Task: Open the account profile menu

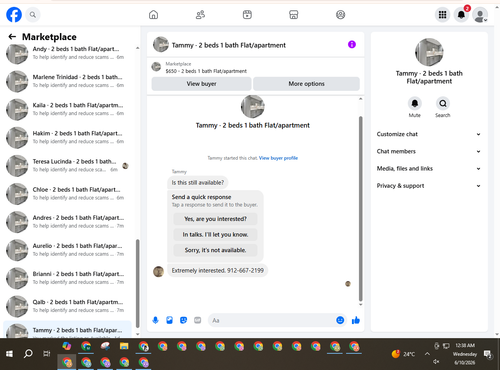Action: click(x=480, y=15)
